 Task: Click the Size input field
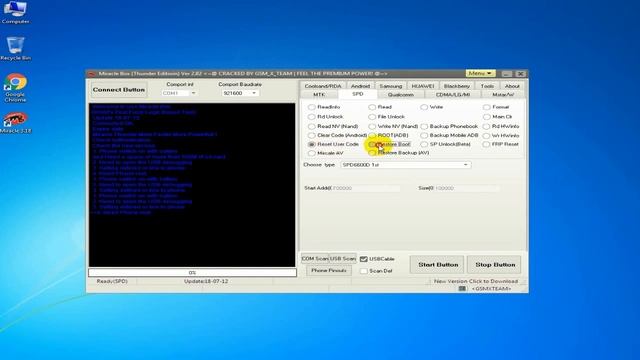pyautogui.click(x=467, y=188)
